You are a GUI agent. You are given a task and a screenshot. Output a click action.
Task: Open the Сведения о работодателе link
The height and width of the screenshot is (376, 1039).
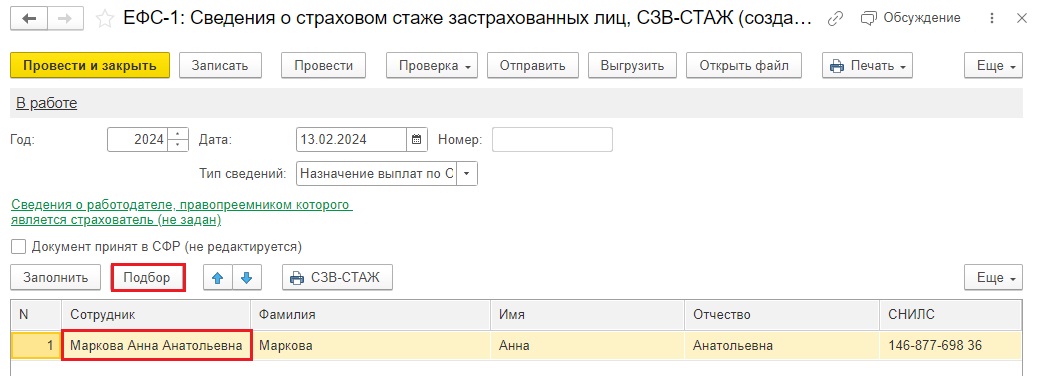click(182, 212)
